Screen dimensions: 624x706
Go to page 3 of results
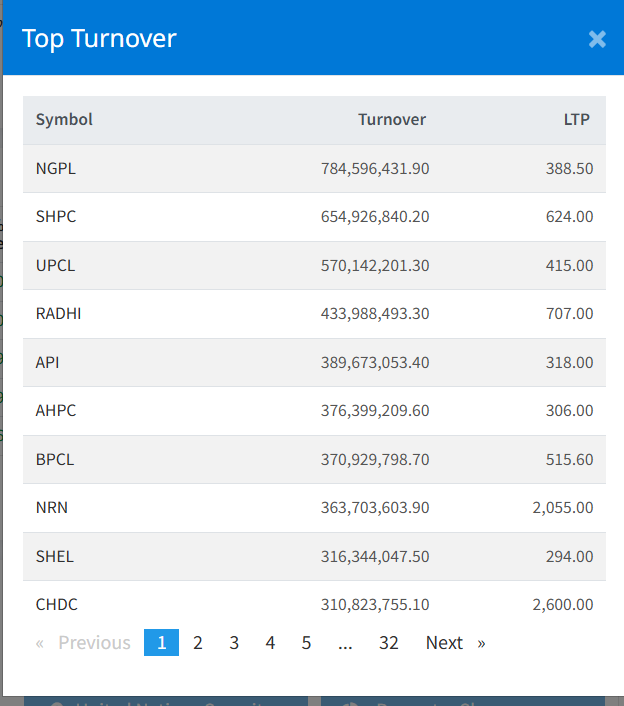(234, 643)
